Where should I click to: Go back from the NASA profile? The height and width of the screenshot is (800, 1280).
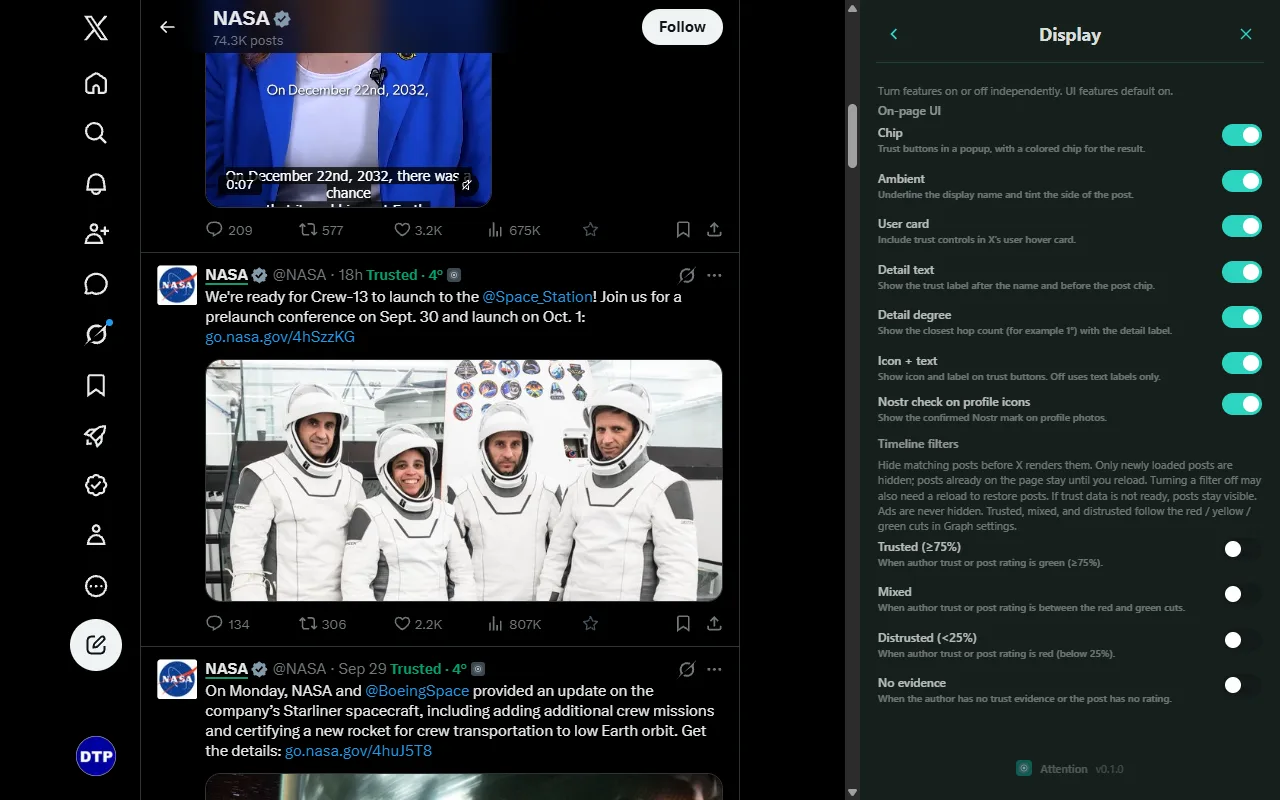point(167,27)
